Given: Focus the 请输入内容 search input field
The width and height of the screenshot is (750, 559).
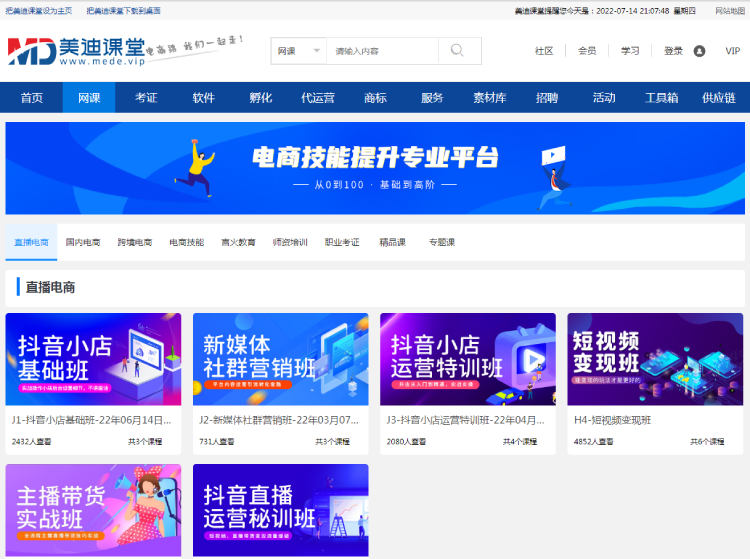Looking at the screenshot, I should coord(382,51).
